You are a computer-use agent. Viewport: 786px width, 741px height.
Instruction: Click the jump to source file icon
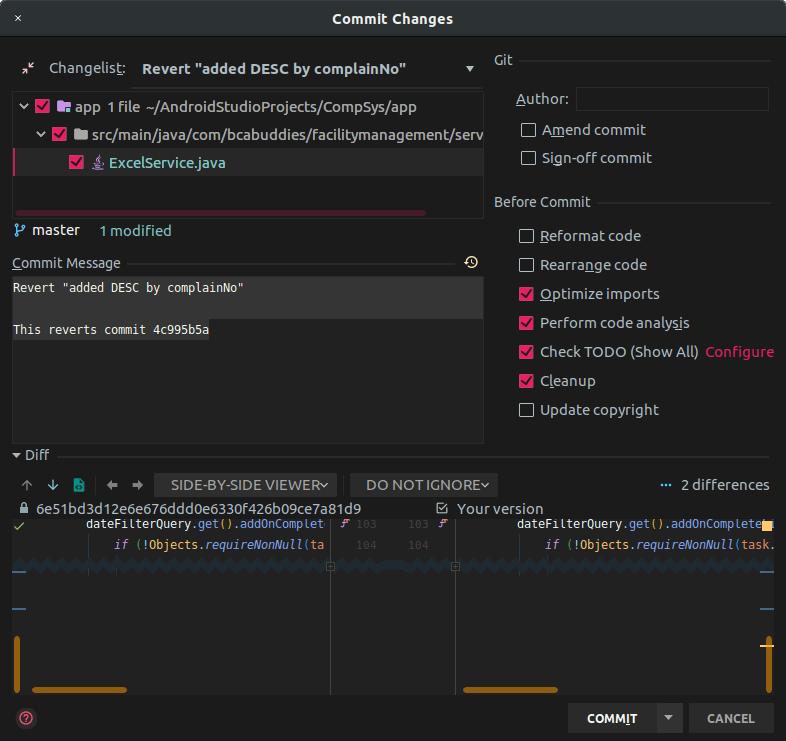(x=79, y=485)
